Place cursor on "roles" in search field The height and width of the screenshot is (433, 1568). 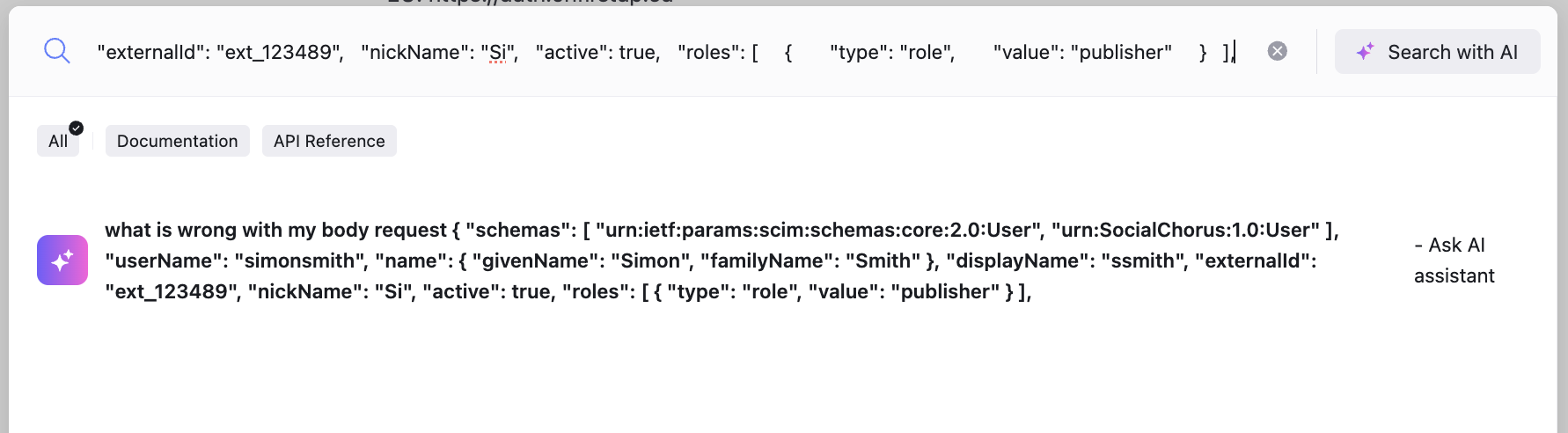(712, 53)
